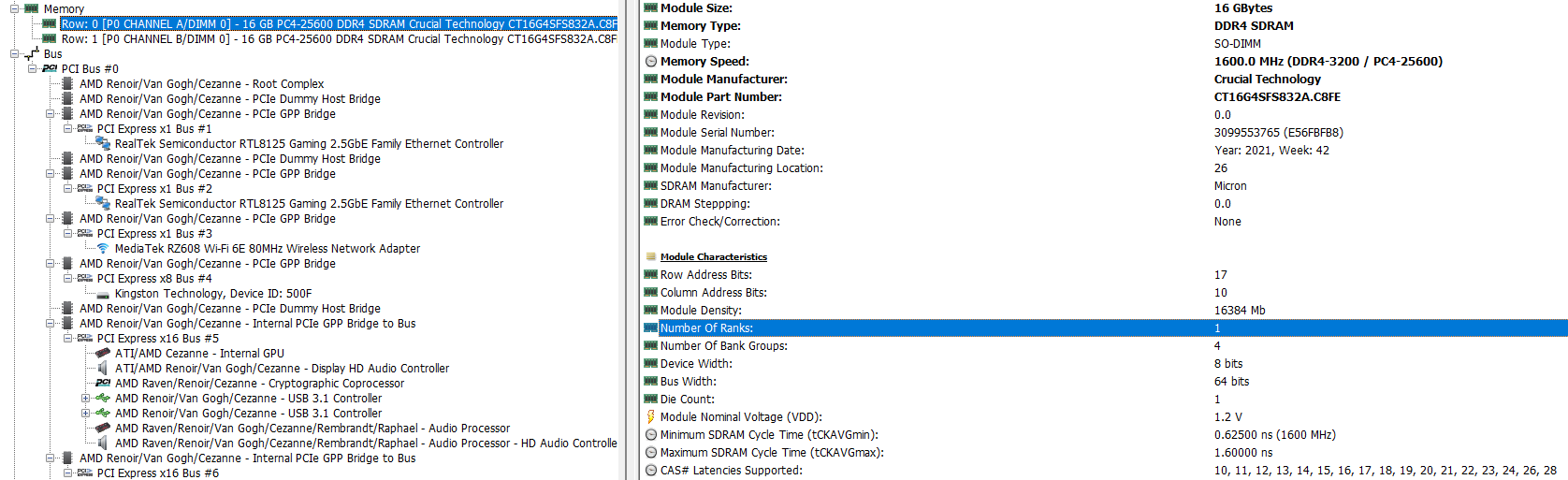Select the Root Complex device entry
The image size is (1568, 480).
tap(202, 84)
